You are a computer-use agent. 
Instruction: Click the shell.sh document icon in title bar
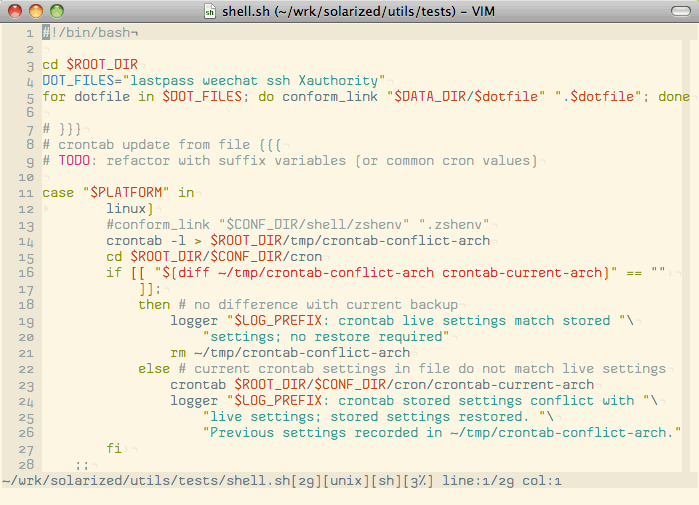click(x=209, y=11)
